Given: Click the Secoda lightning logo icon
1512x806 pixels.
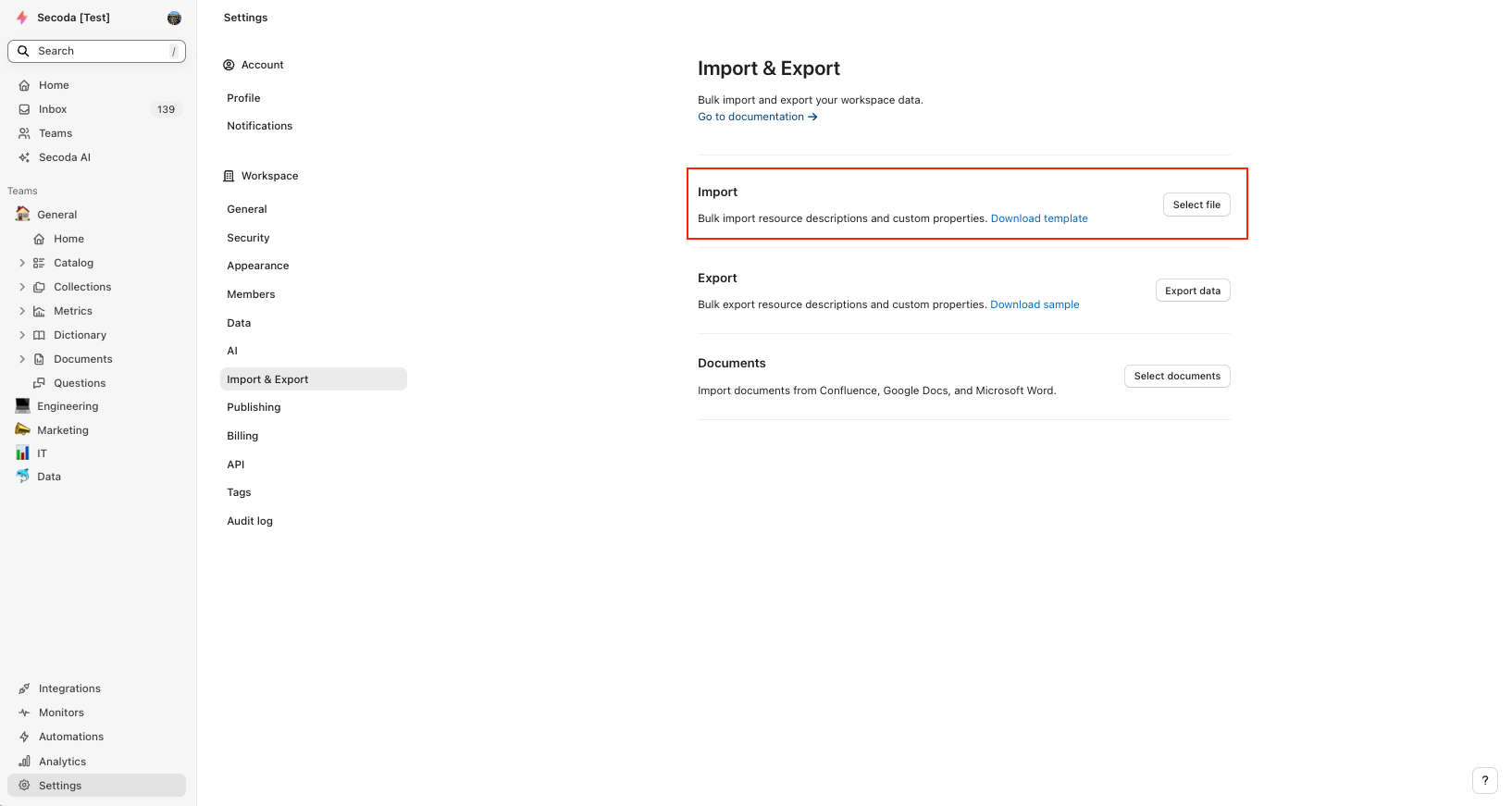Looking at the screenshot, I should [x=22, y=18].
